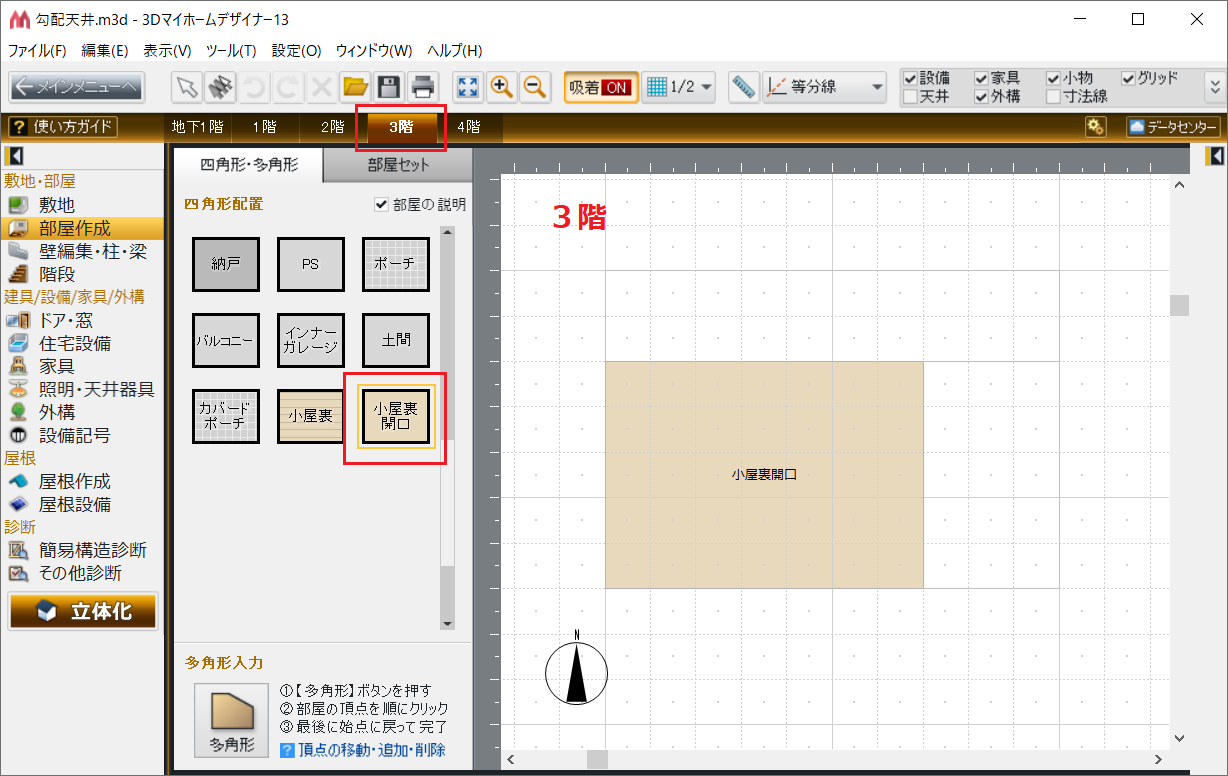Select the arrow selection tool

coord(187,87)
